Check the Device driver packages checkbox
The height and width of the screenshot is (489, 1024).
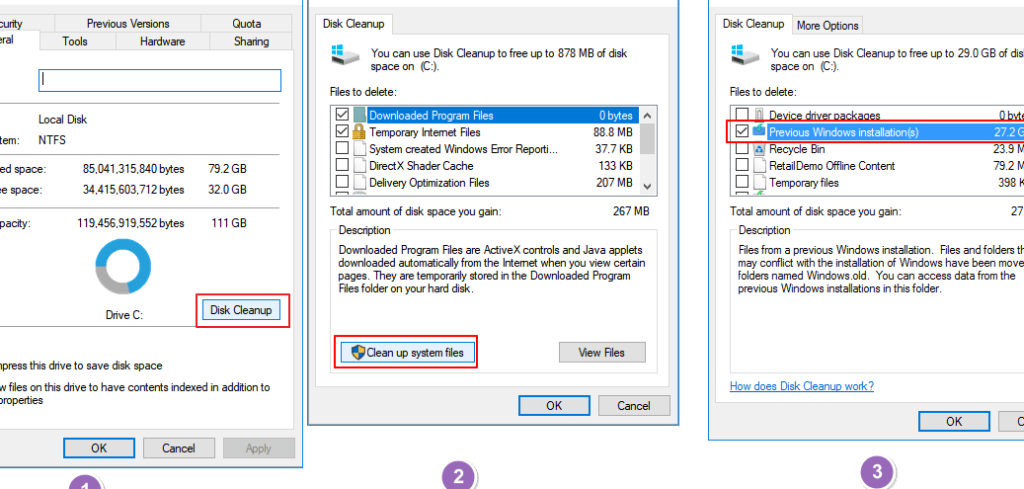pos(741,115)
